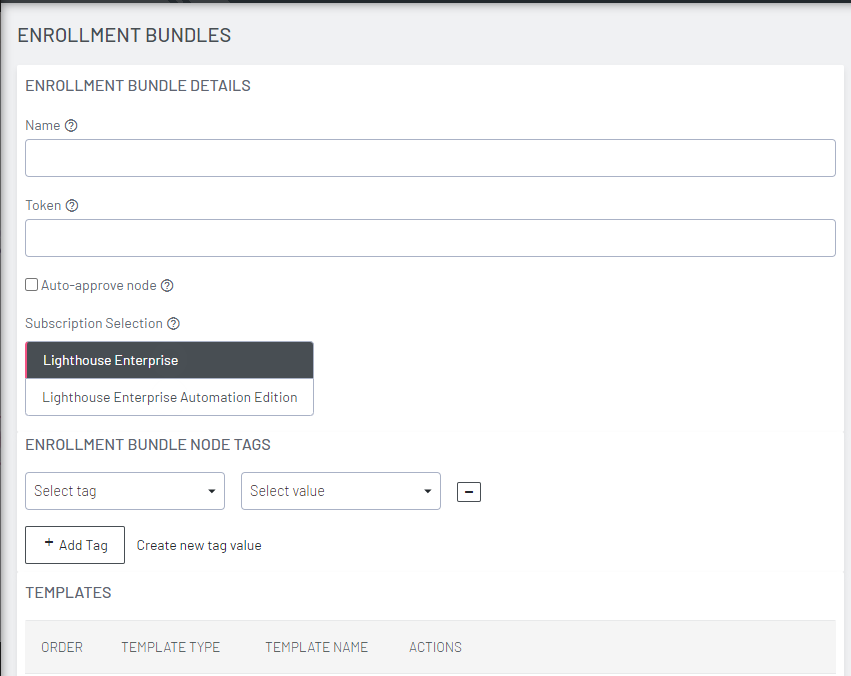Viewport: 851px width, 676px height.
Task: Click the Auto-approve node help icon
Action: (167, 285)
